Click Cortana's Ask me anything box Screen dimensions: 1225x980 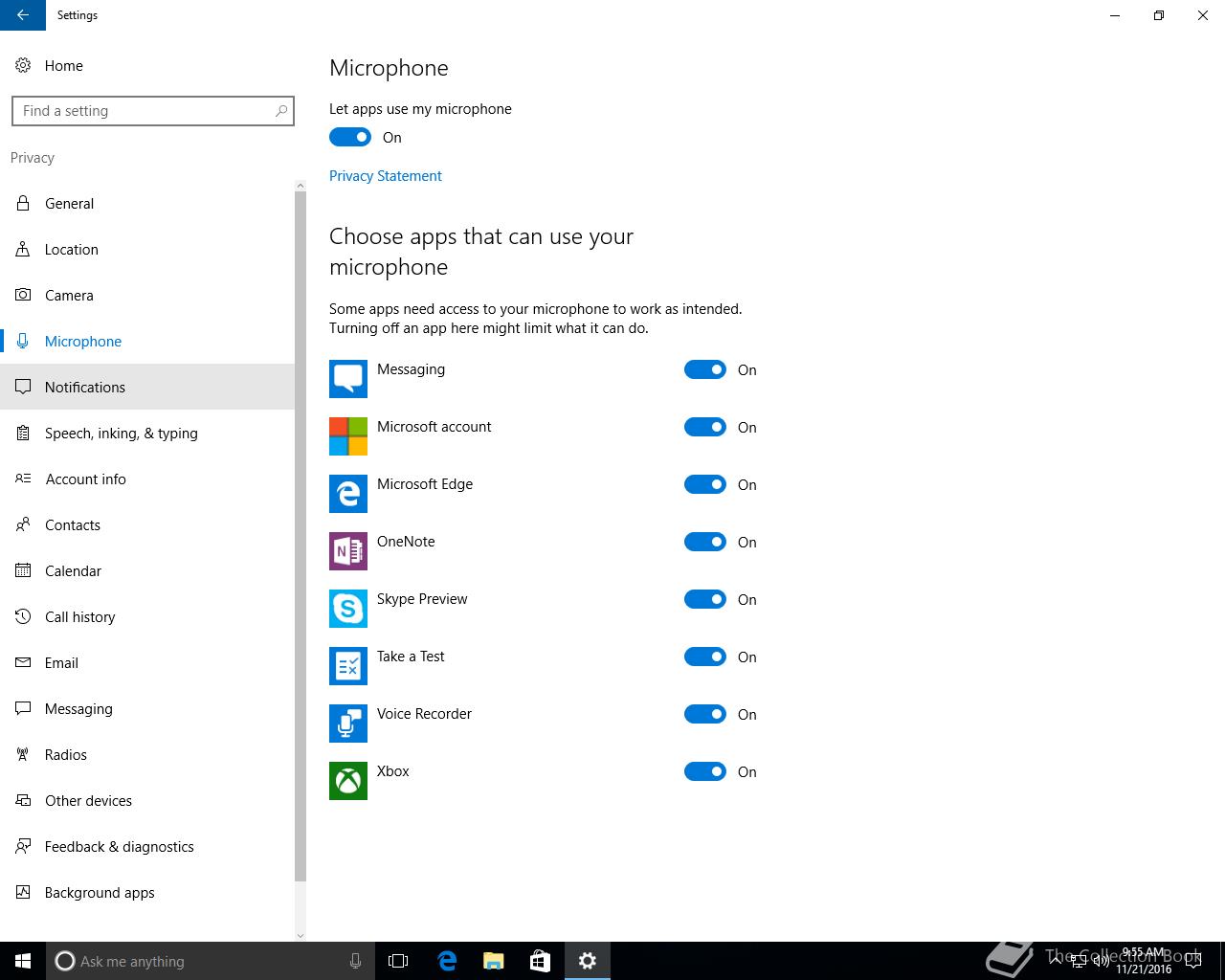[211, 961]
